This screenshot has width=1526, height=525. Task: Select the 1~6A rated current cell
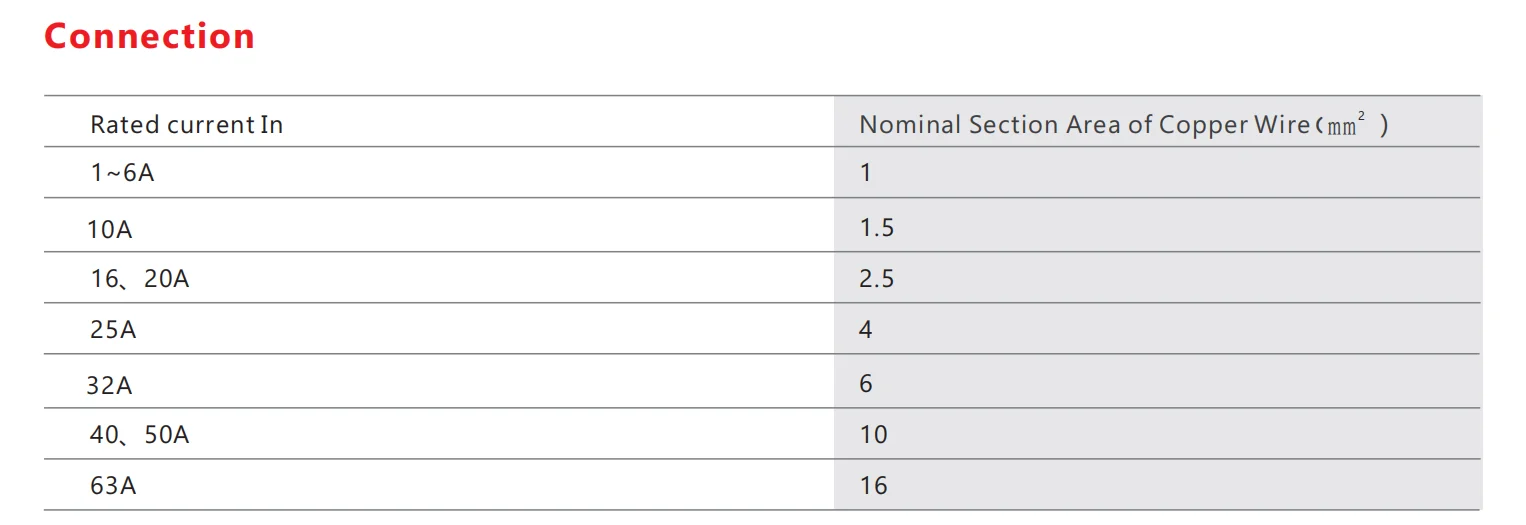[x=122, y=173]
